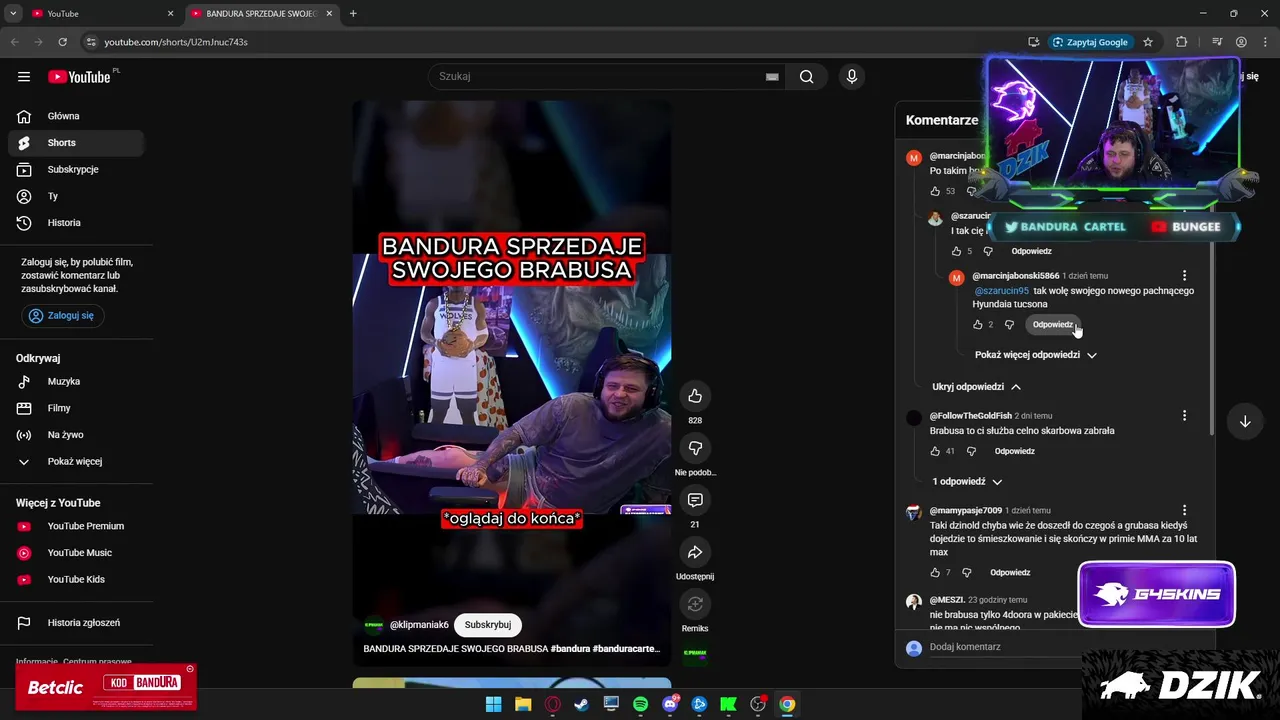The image size is (1280, 720).
Task: Like the Hyundaia tucsona reply (2 likes)
Action: (x=978, y=325)
